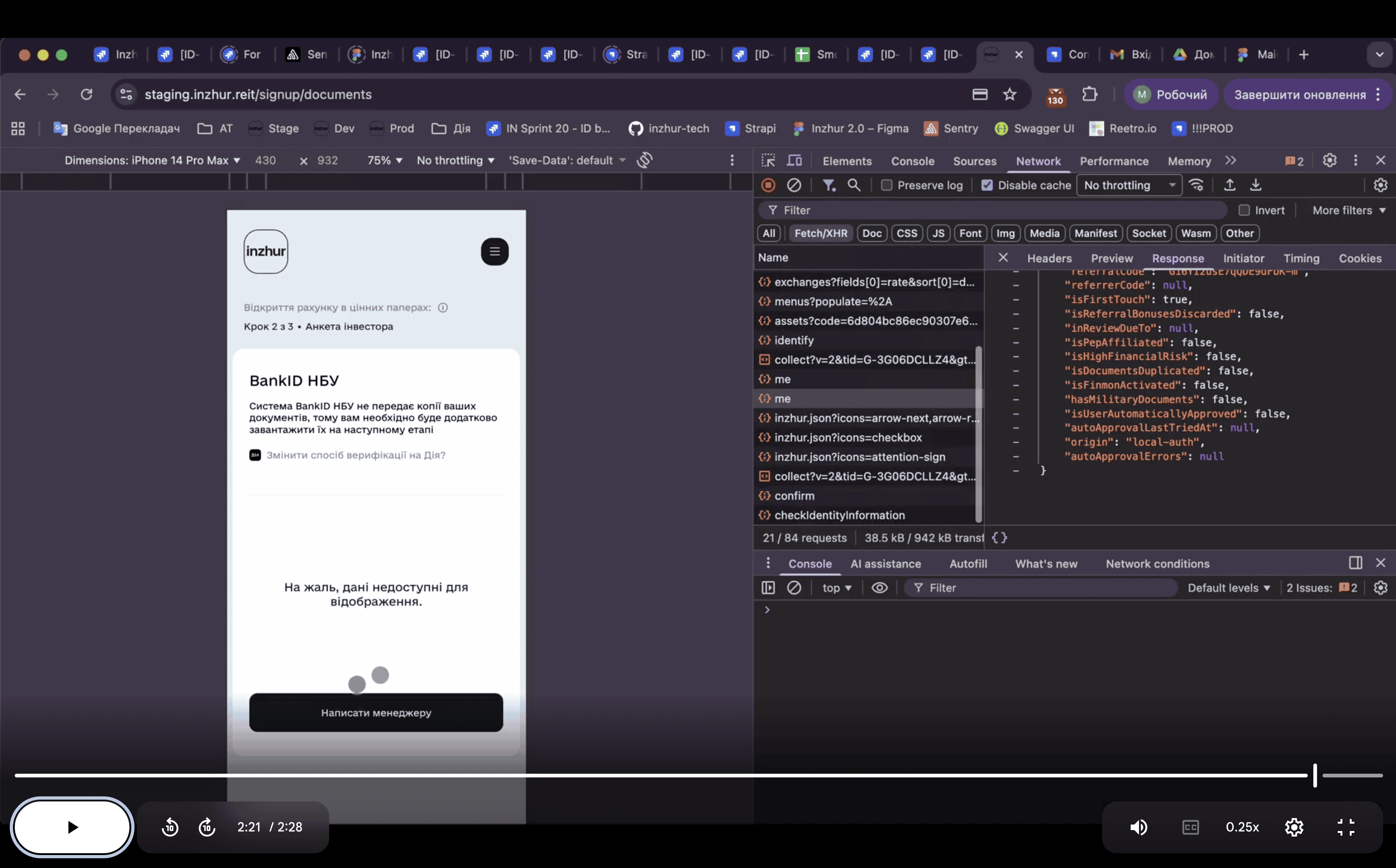
Task: Toggle the device toolbar icon
Action: pyautogui.click(x=795, y=161)
